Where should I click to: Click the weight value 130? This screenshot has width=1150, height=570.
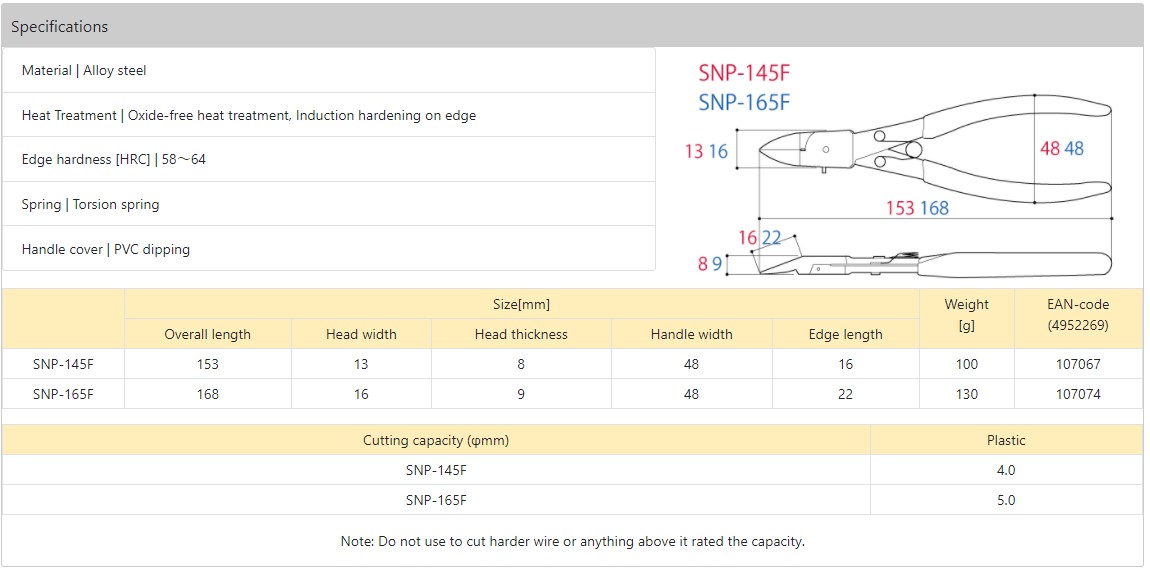pos(967,394)
